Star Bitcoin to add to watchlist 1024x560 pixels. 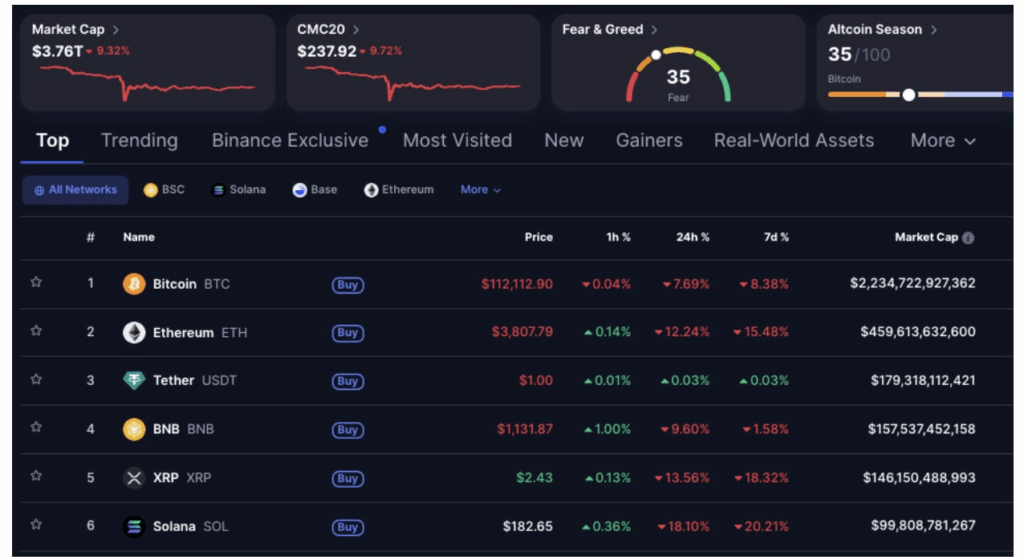[x=36, y=283]
